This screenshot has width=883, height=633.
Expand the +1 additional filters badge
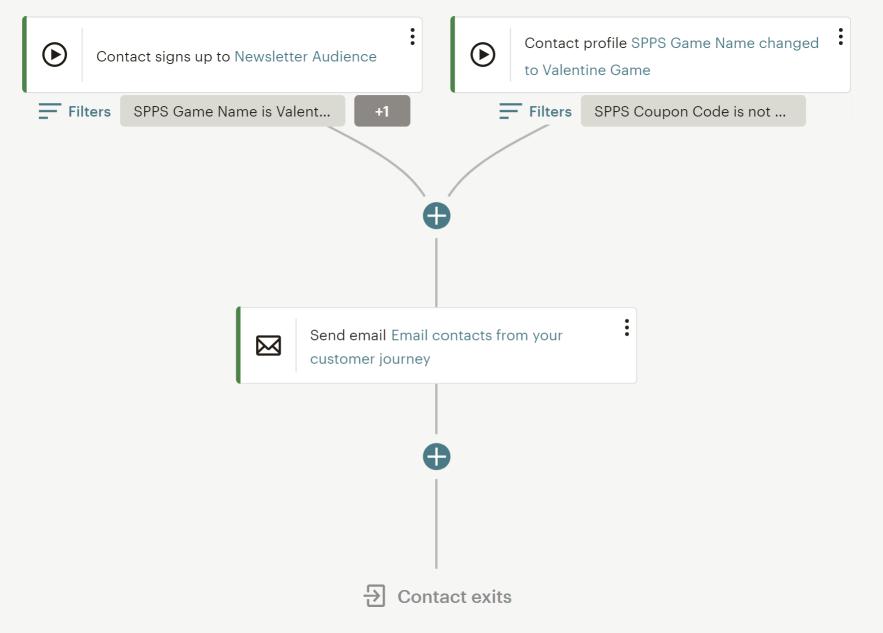pos(382,111)
